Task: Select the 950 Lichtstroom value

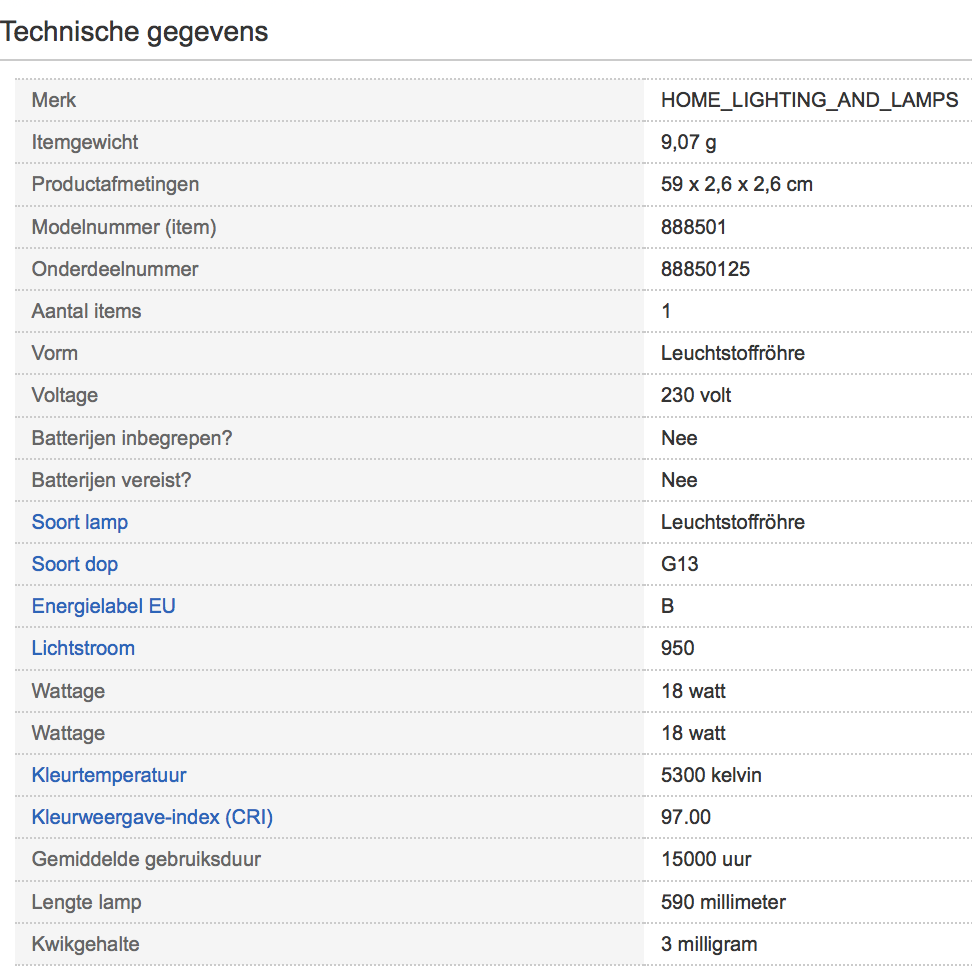Action: tap(678, 648)
